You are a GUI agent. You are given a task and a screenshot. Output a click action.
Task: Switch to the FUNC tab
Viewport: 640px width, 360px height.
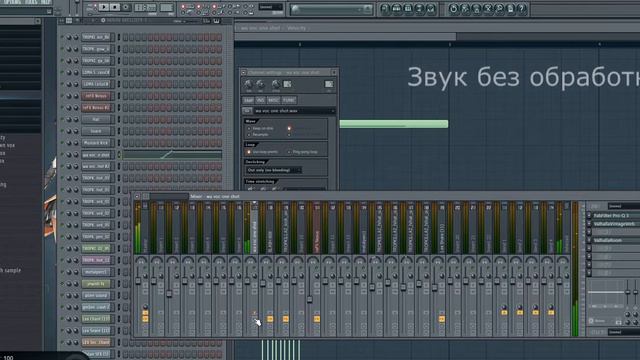pyautogui.click(x=289, y=100)
